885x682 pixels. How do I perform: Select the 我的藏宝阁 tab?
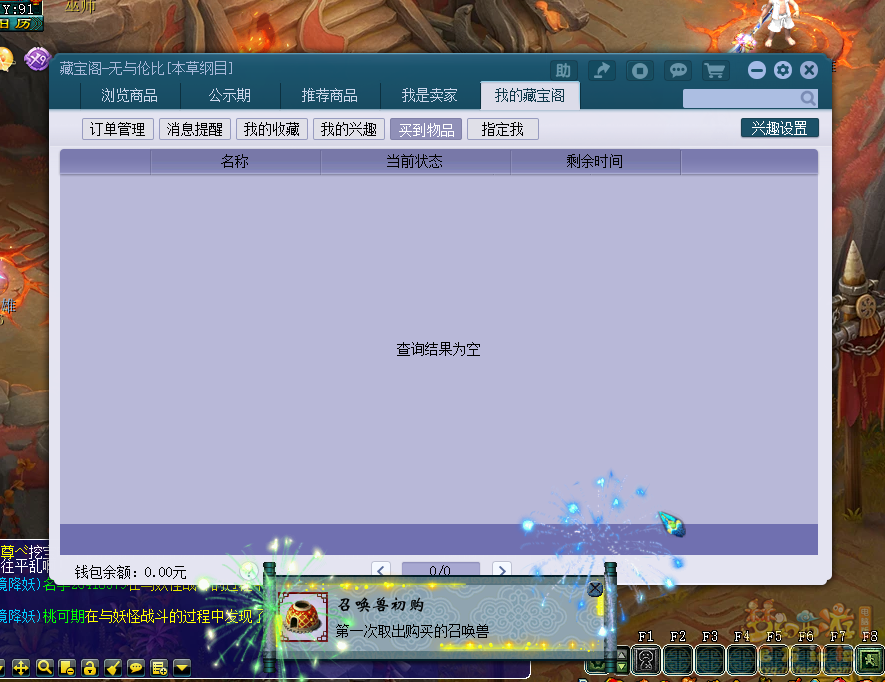tap(530, 95)
